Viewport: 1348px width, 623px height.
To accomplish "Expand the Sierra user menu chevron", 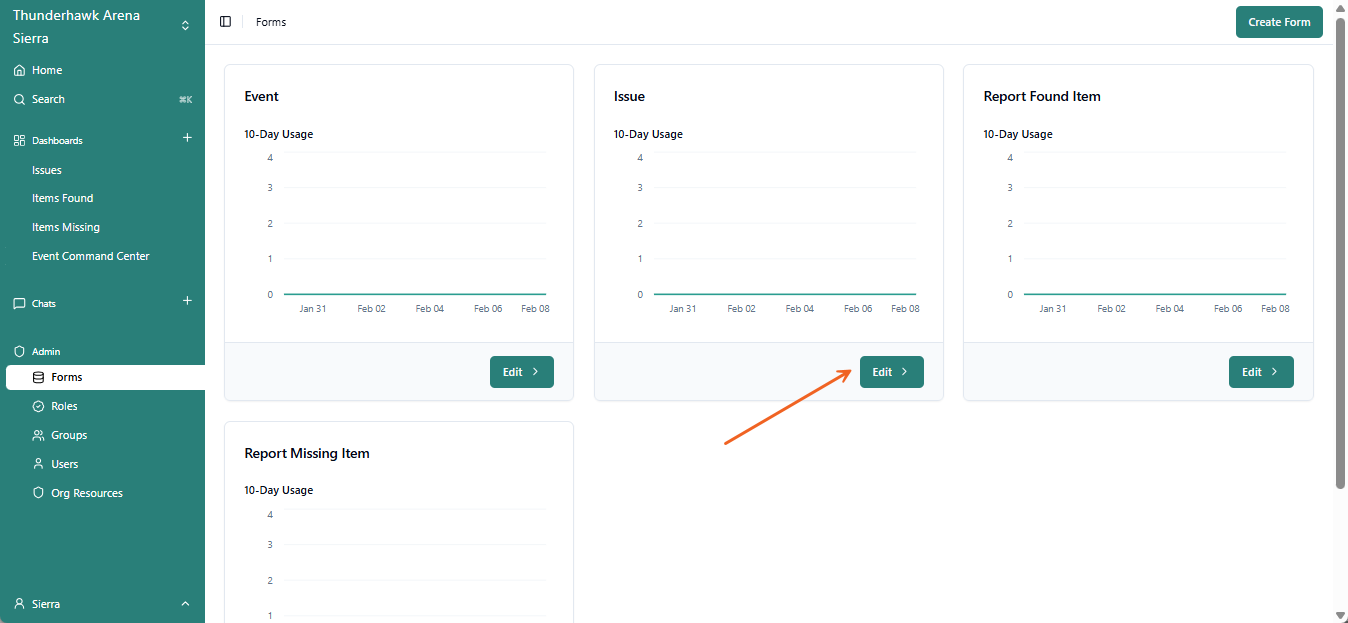I will pyautogui.click(x=185, y=604).
